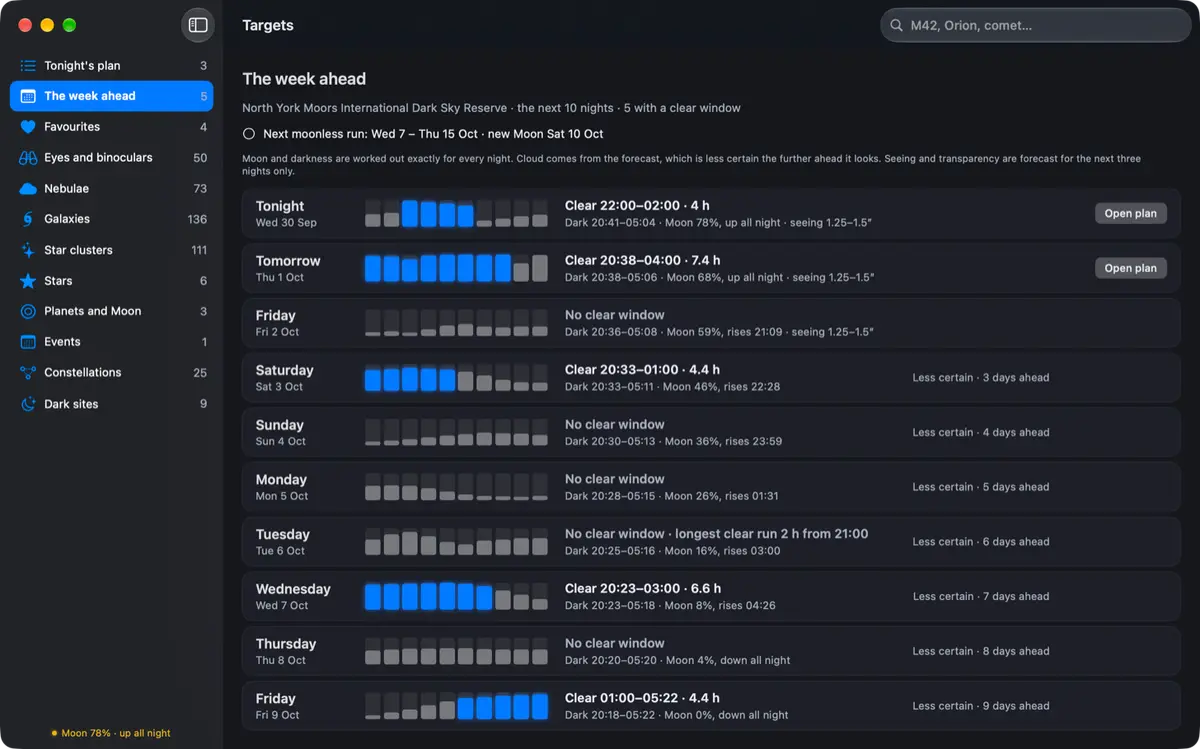The width and height of the screenshot is (1200, 749).
Task: Click the Star clusters sparkle icon
Action: [x=28, y=250]
